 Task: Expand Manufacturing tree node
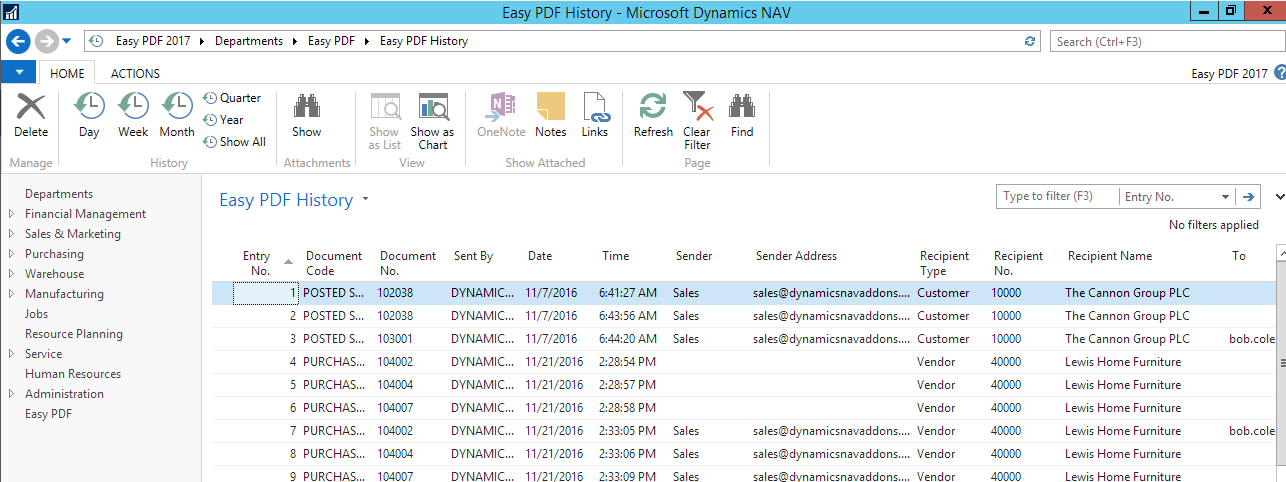point(11,294)
